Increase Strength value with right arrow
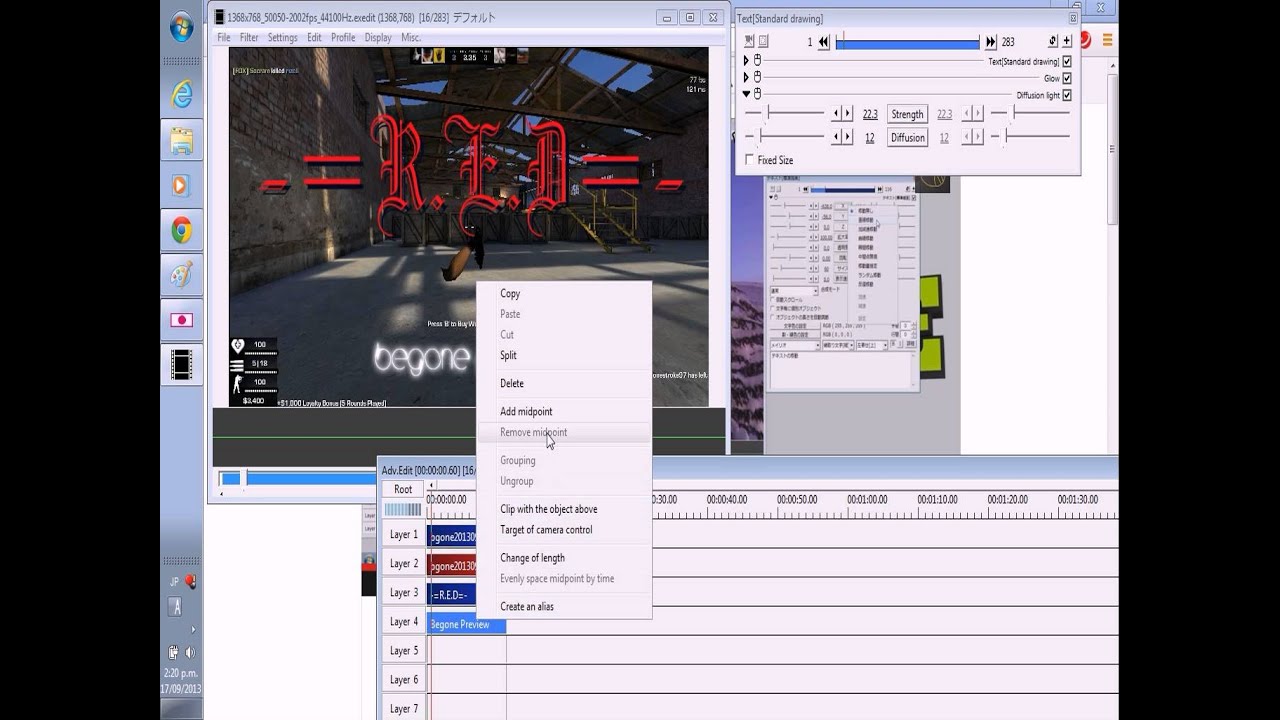The height and width of the screenshot is (720, 1280). (848, 114)
